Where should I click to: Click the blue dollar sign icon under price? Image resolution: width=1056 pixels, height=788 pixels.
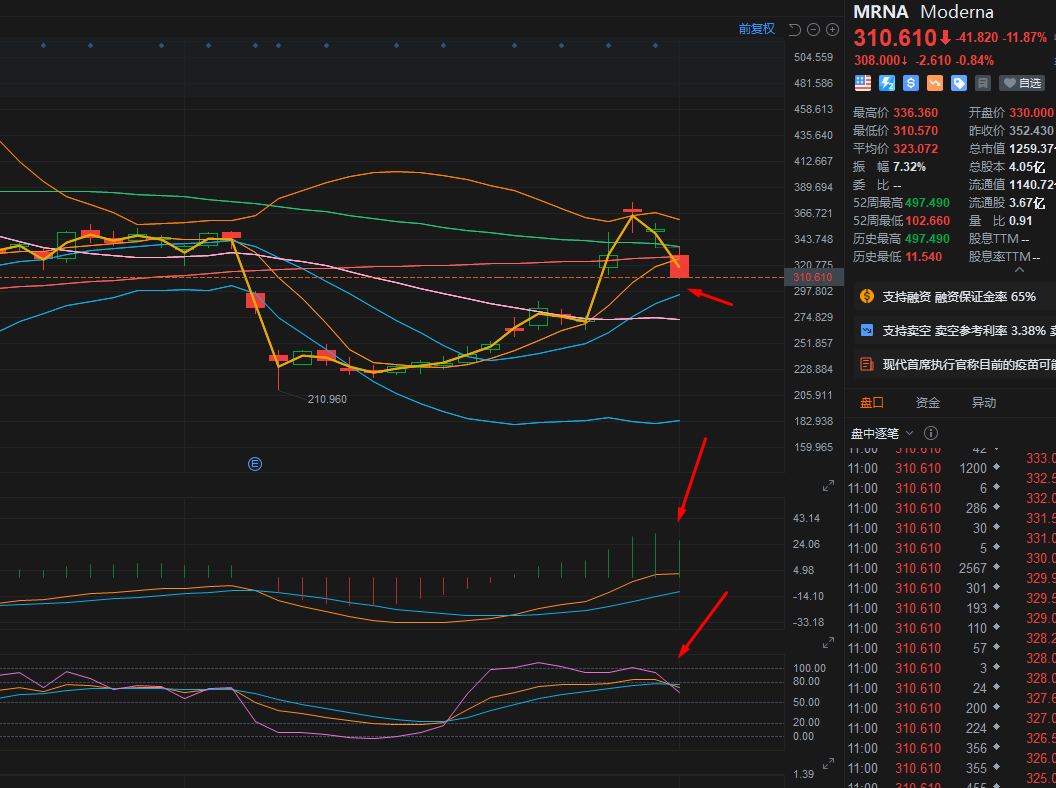(x=911, y=83)
